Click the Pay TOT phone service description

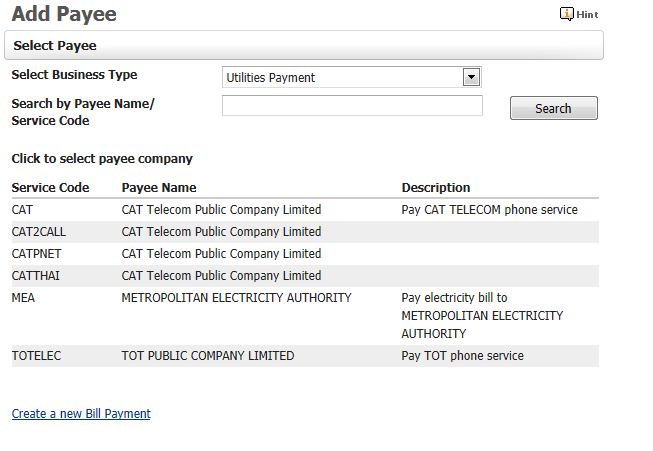click(463, 356)
